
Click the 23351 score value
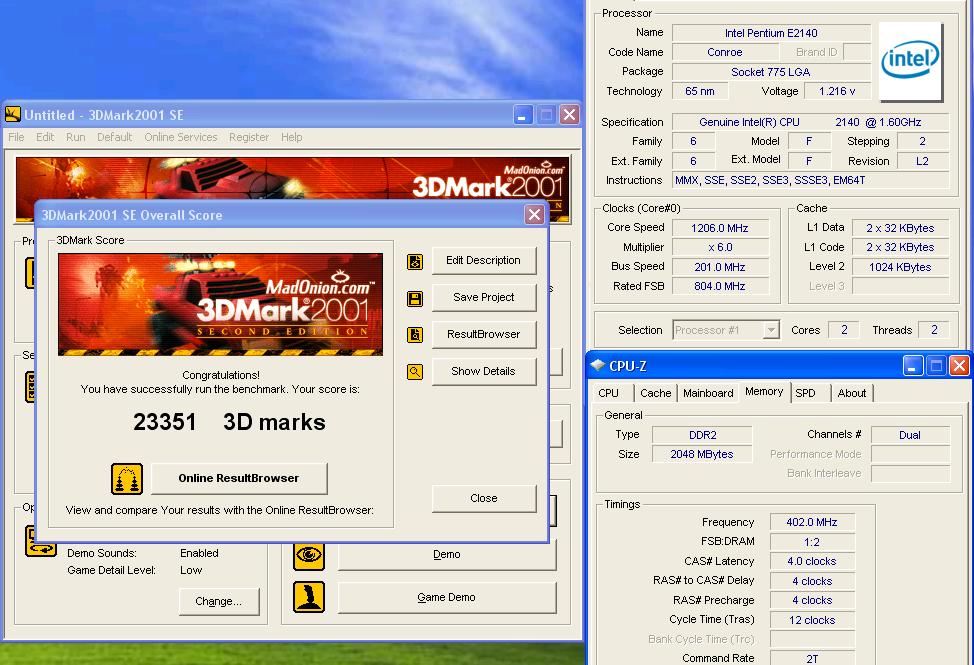click(165, 422)
